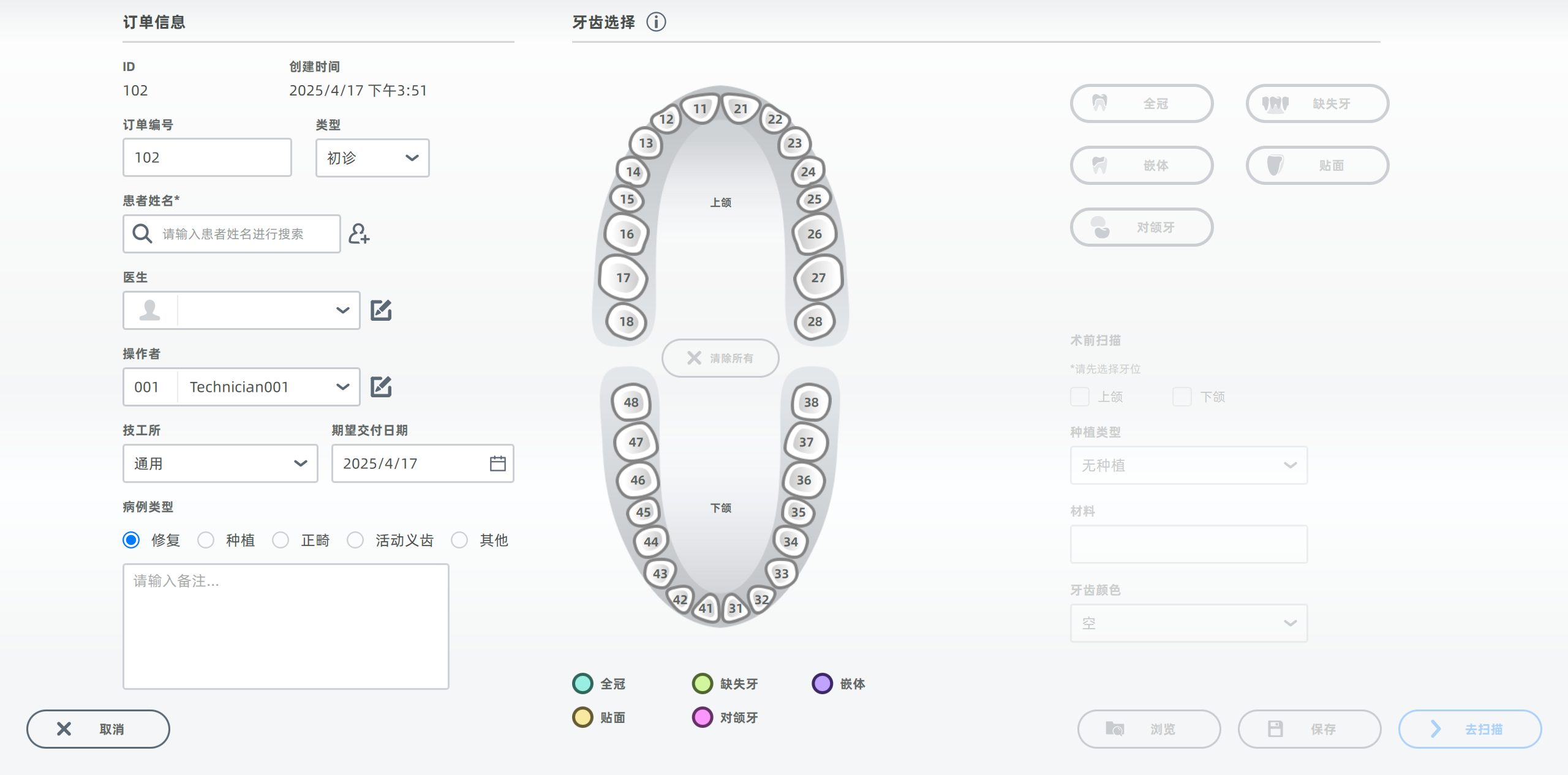
Task: Expand the 类型 dropdown showing 初诊
Action: tap(372, 158)
